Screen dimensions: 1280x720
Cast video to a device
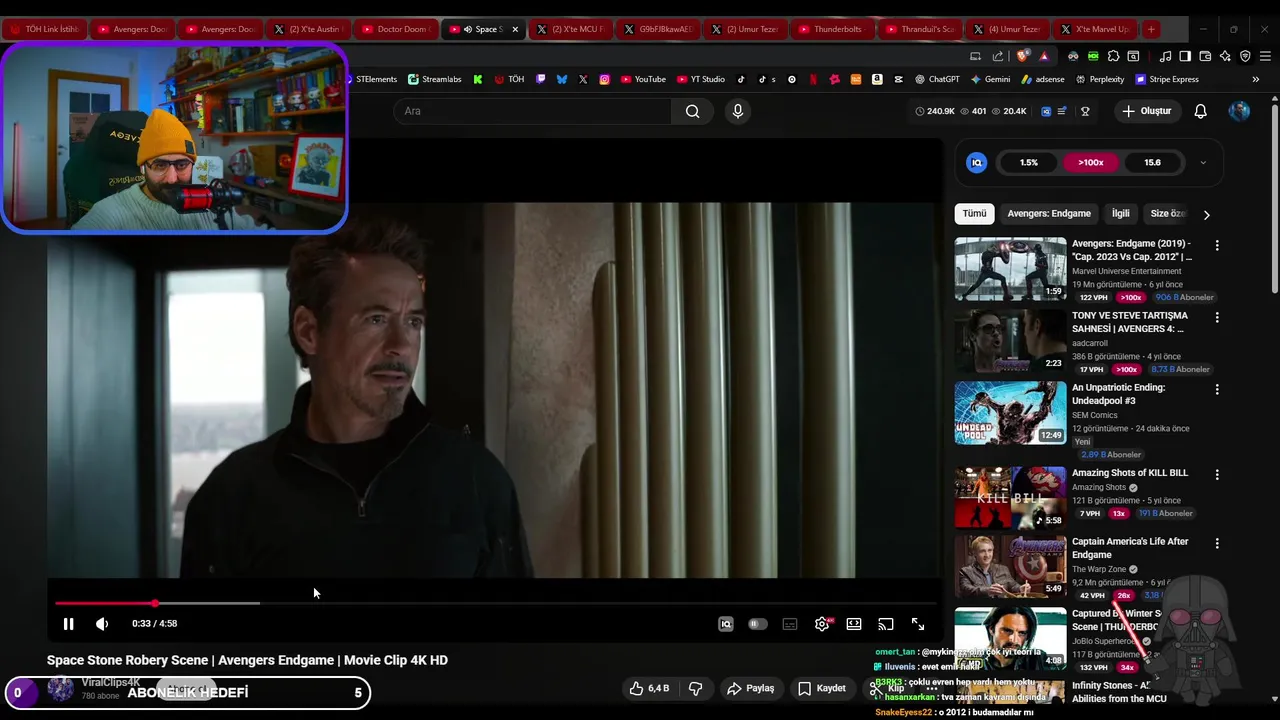tap(886, 624)
